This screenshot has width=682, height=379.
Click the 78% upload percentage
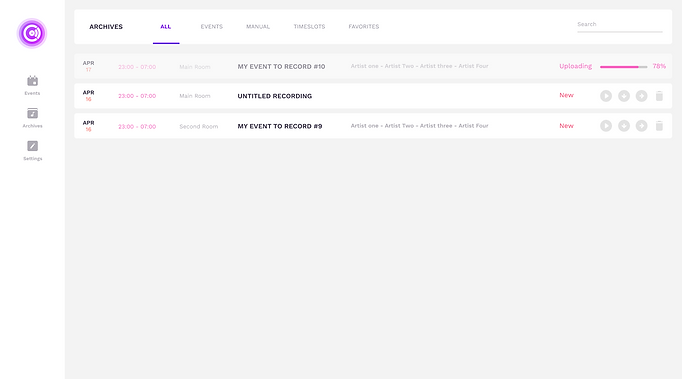(x=659, y=66)
